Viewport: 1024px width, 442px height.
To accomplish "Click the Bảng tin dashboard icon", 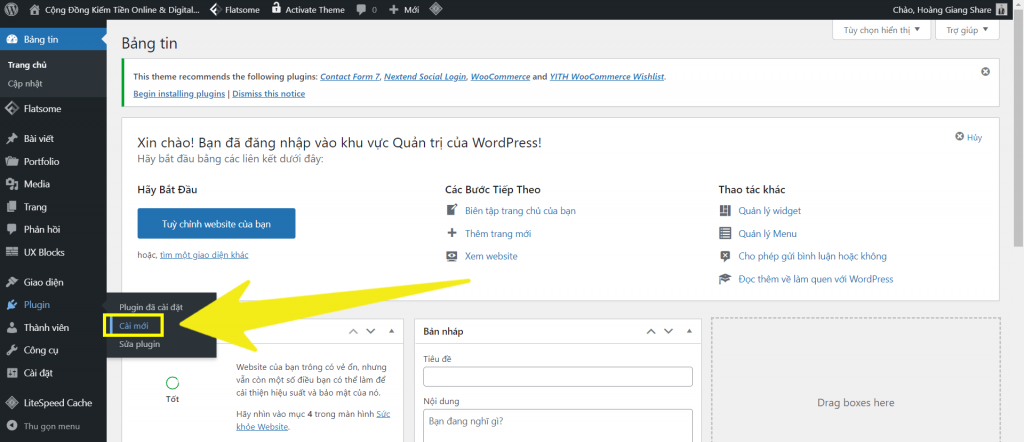I will 12,40.
